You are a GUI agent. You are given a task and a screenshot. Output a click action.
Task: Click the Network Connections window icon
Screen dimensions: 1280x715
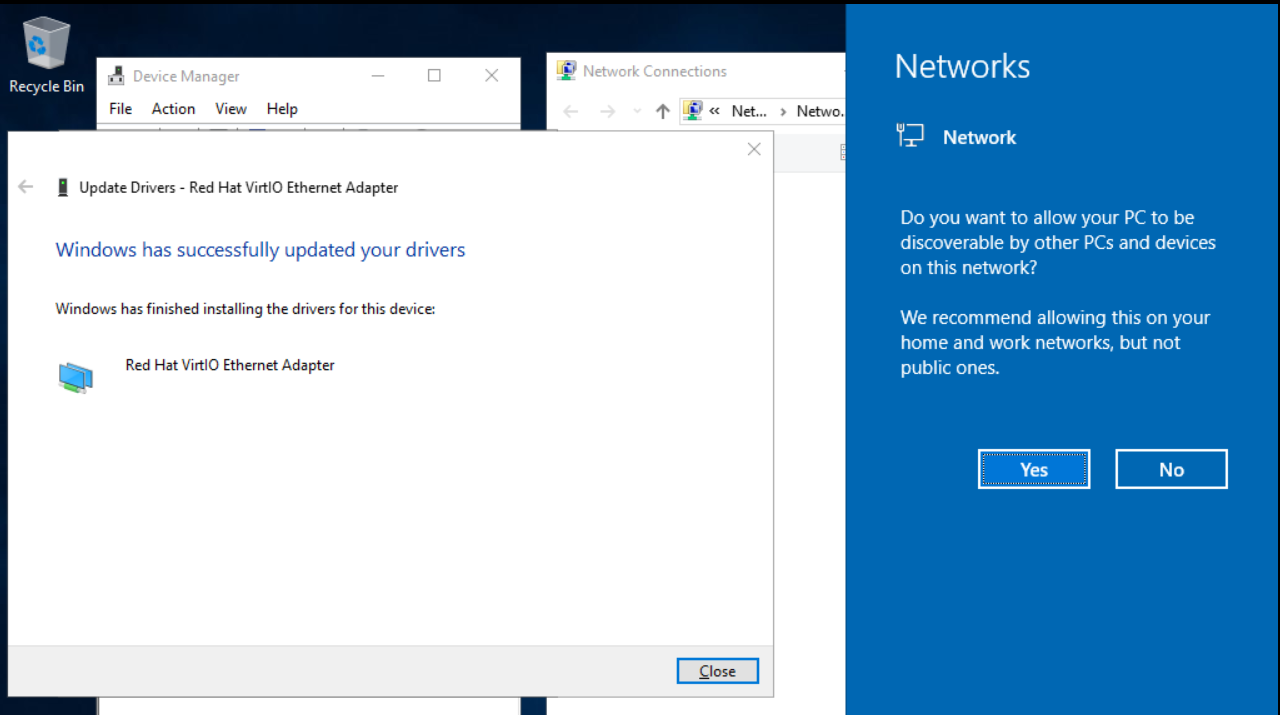(x=566, y=71)
